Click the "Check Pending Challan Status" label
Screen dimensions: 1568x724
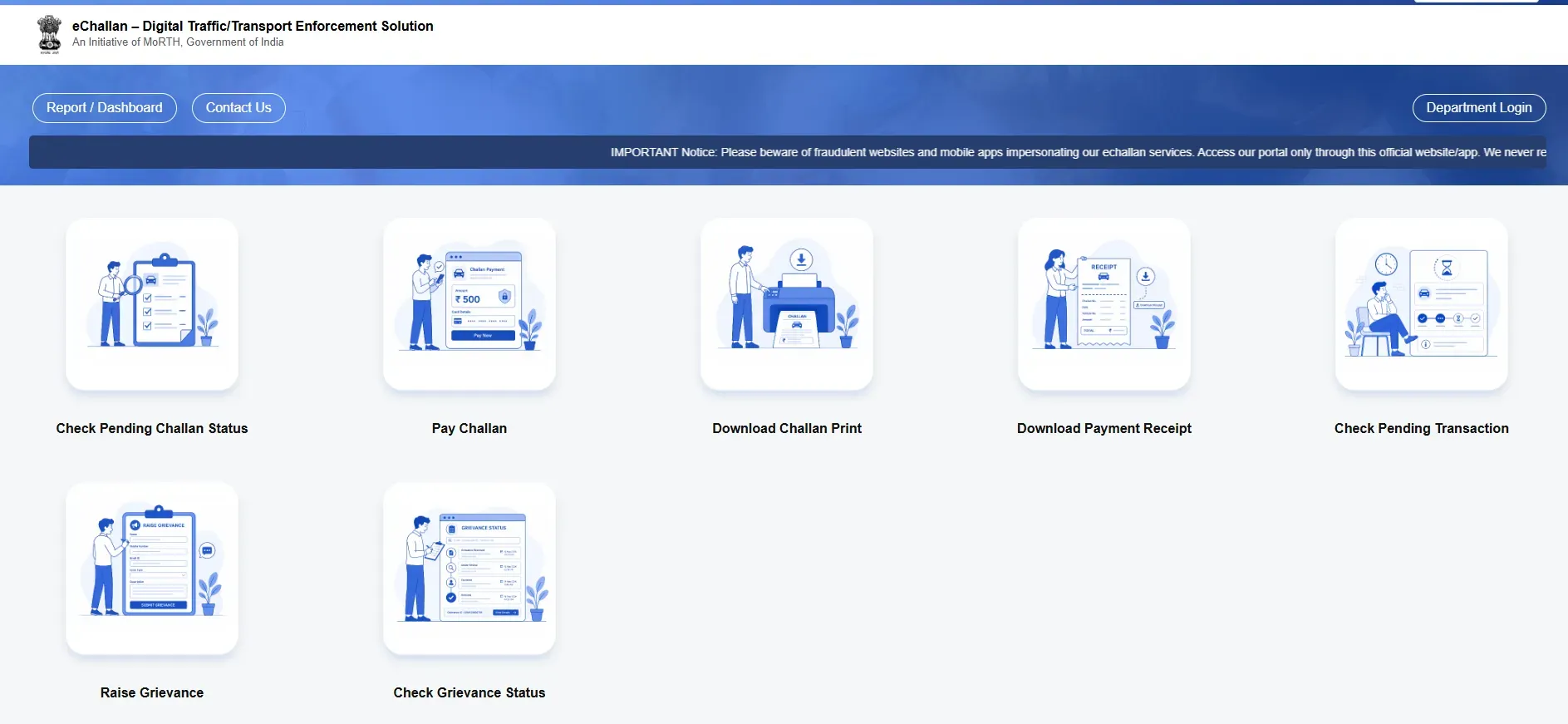click(152, 428)
